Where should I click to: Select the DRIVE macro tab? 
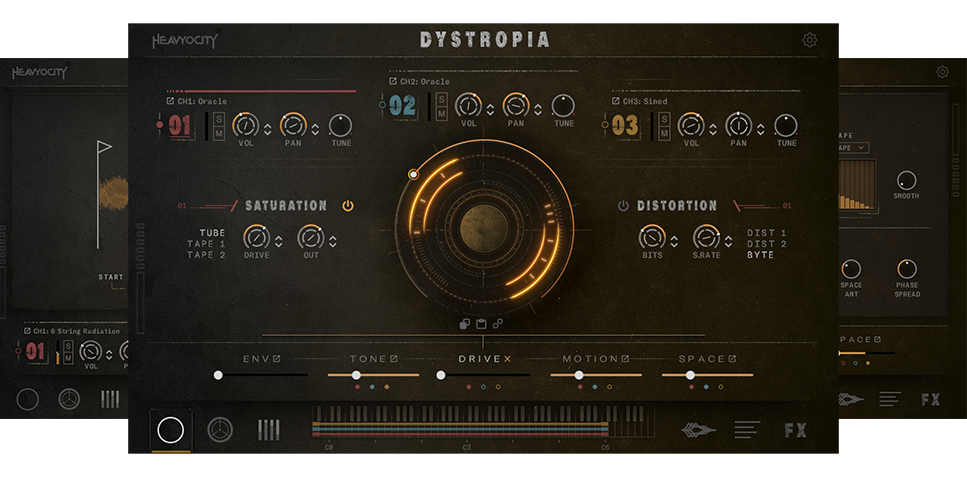(484, 359)
